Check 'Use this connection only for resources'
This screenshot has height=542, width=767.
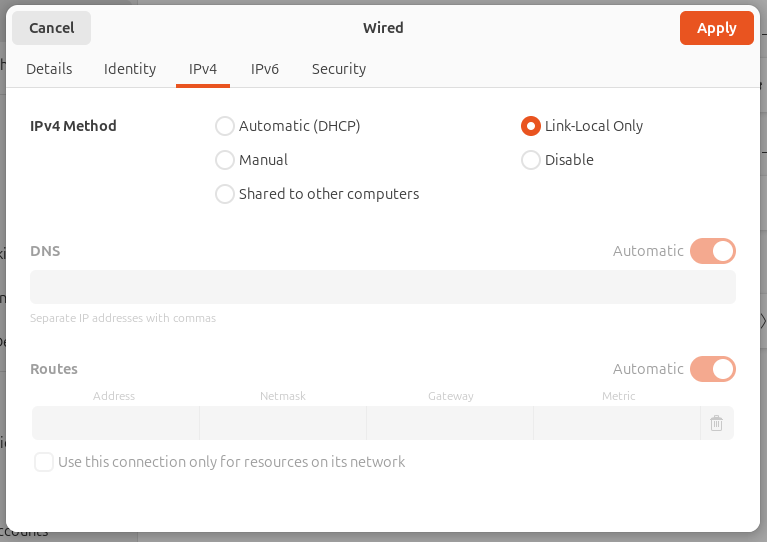pos(44,462)
